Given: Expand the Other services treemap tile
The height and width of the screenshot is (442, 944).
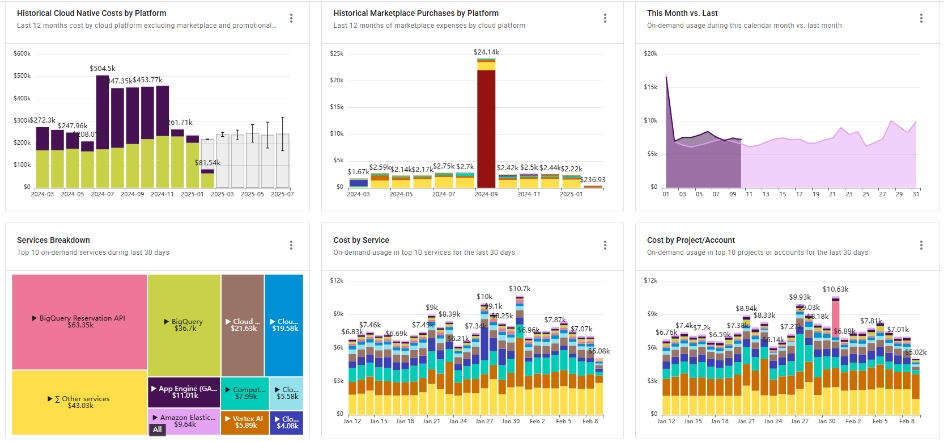Looking at the screenshot, I should click(x=78, y=400).
